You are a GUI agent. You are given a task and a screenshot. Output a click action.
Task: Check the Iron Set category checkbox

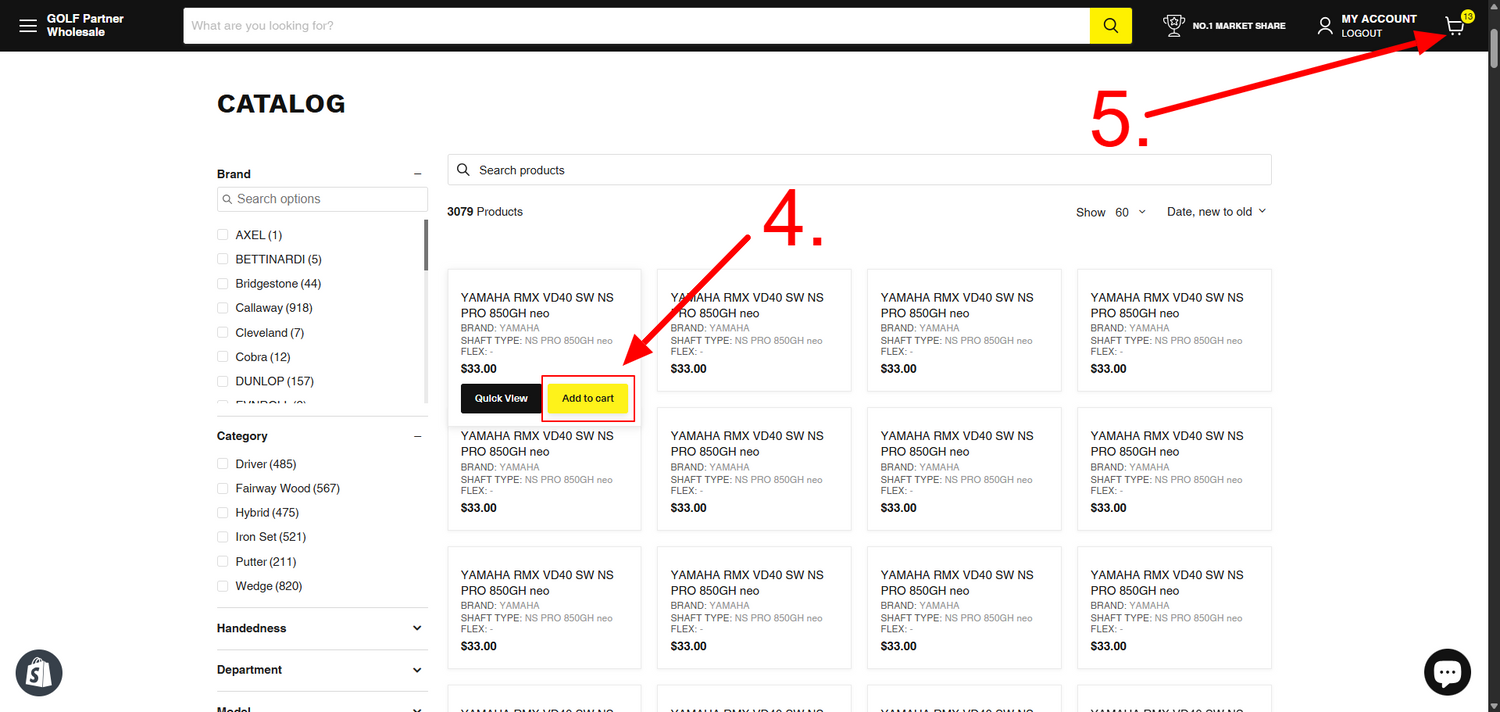point(223,537)
